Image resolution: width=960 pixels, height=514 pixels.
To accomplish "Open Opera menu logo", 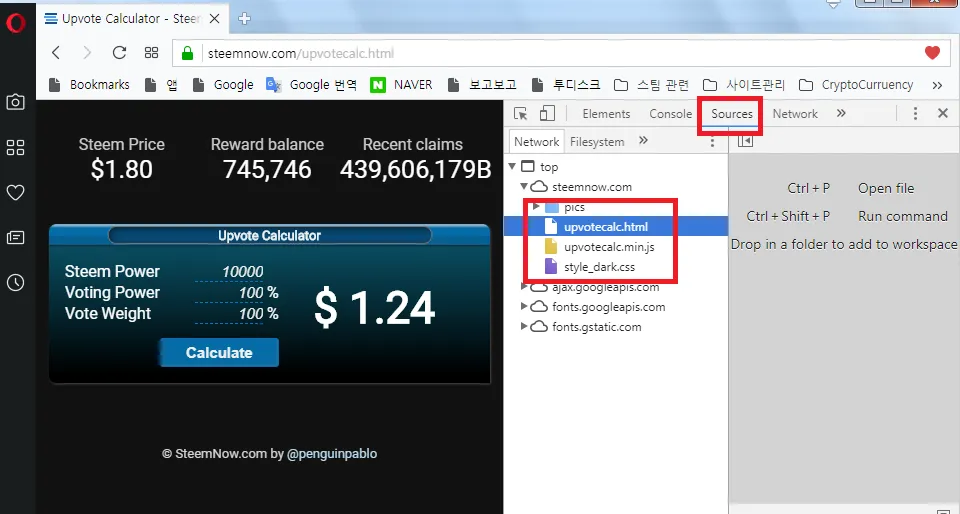I will click(x=15, y=23).
